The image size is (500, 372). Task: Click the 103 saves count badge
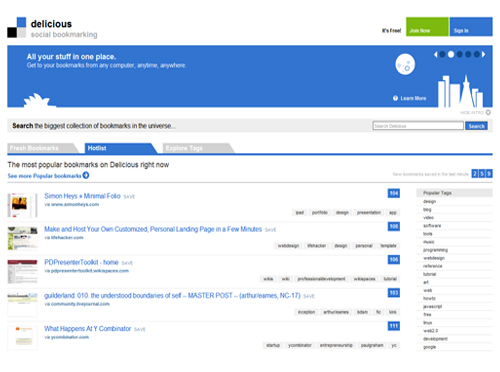coord(394,293)
